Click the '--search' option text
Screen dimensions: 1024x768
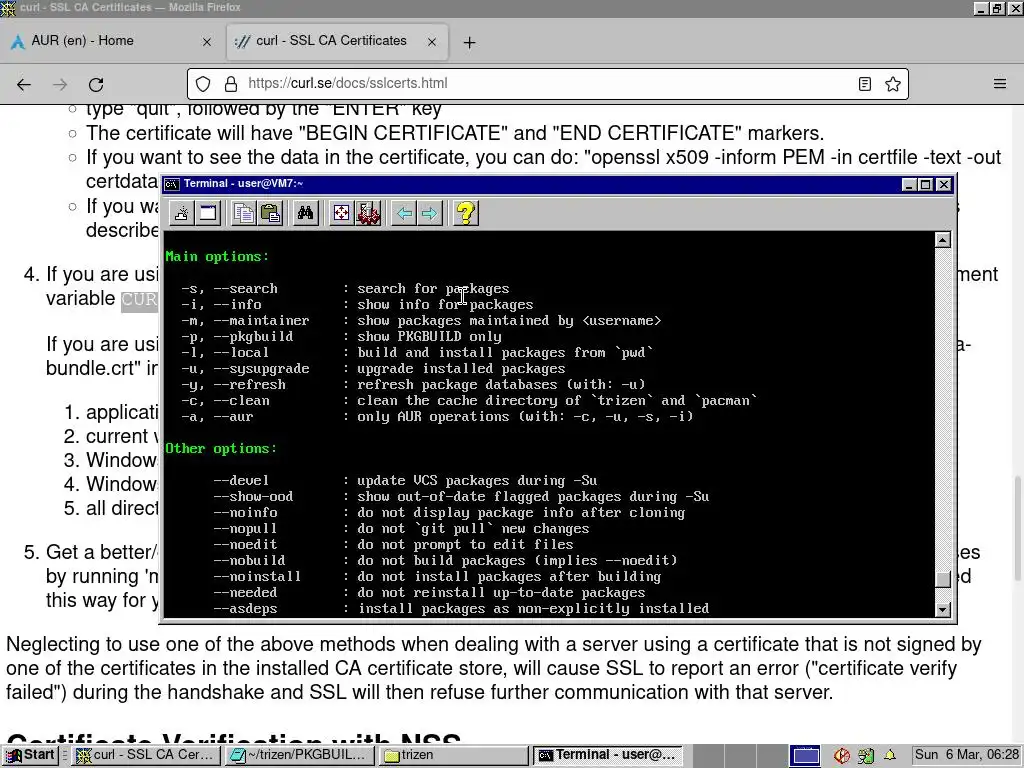(245, 289)
